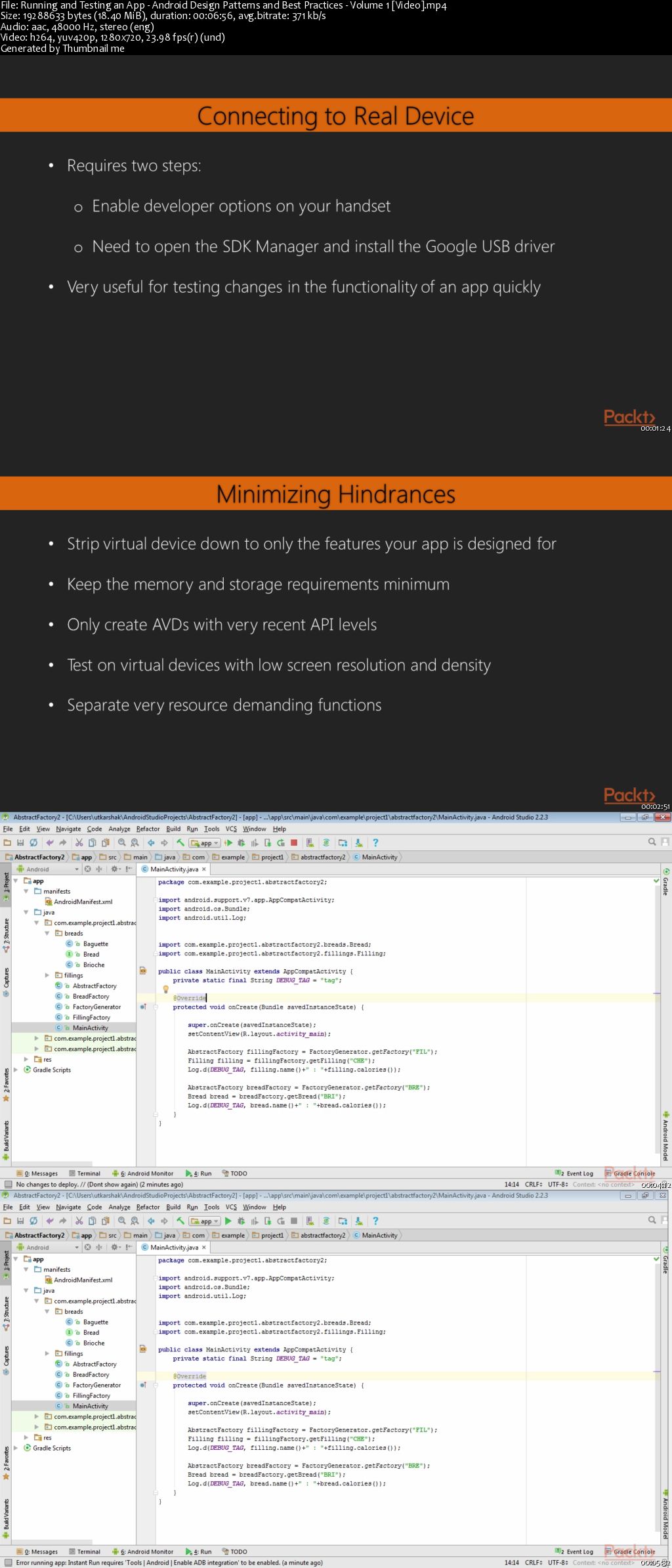672x1568 pixels.
Task: Open the Refactor menu in the 00:04:22 frame
Action: 148,829
